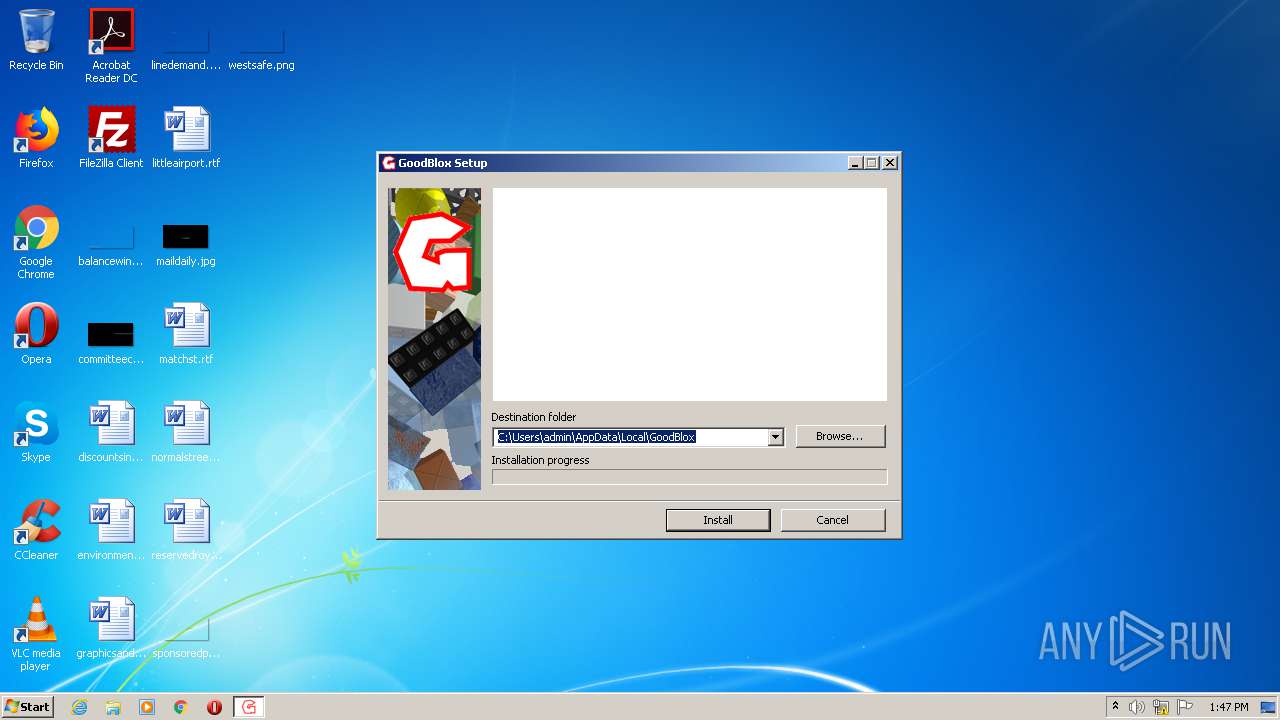Select maildaily.jpg image icon
Viewport: 1280px width, 720px height.
click(x=186, y=246)
